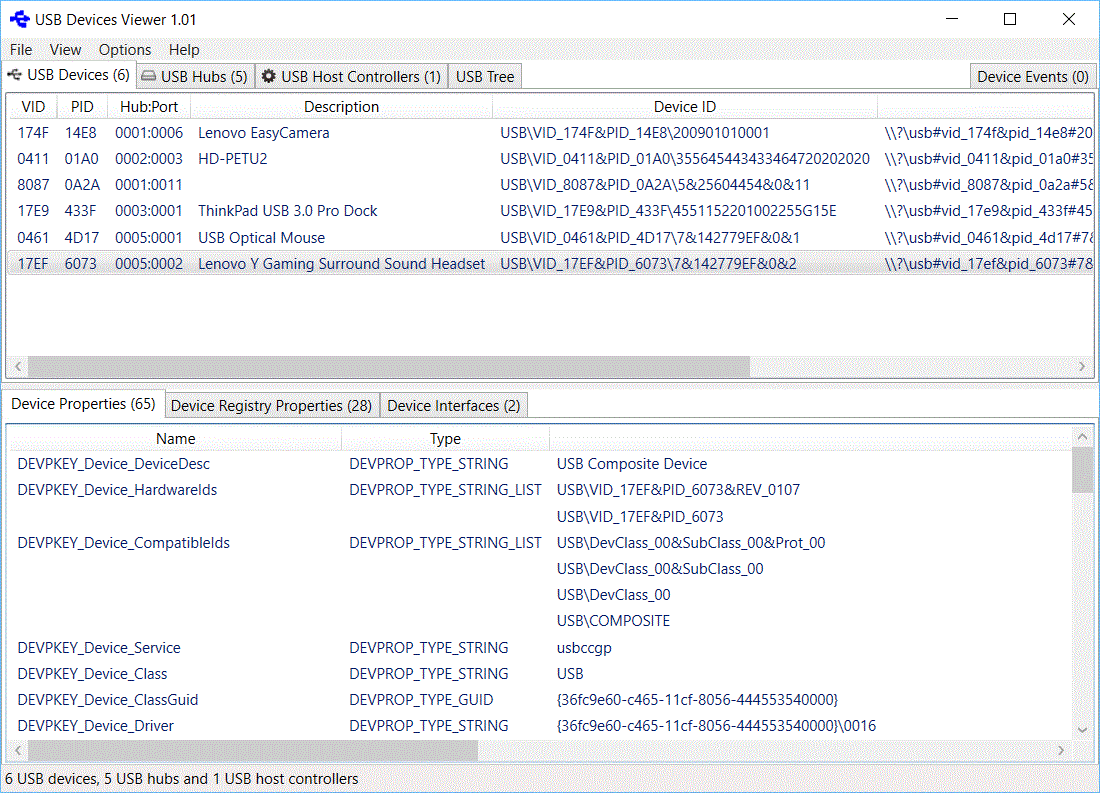Click the down arrow of the properties scrollbar
The height and width of the screenshot is (793, 1100).
[x=1083, y=729]
